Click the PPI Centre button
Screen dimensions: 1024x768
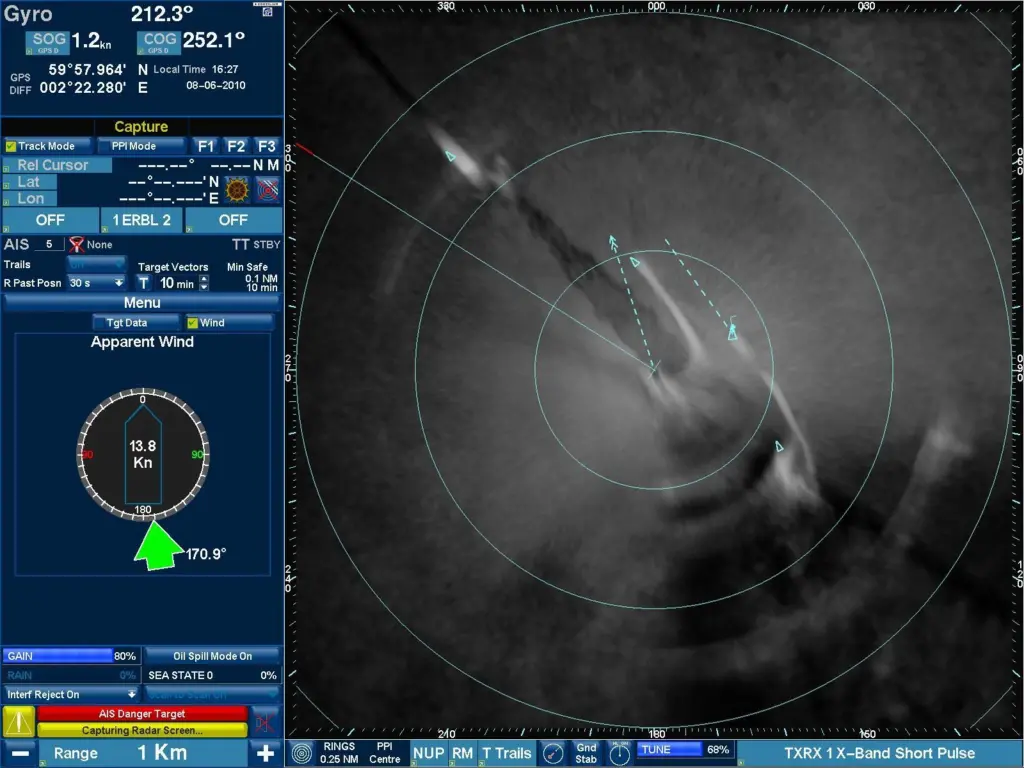point(385,753)
